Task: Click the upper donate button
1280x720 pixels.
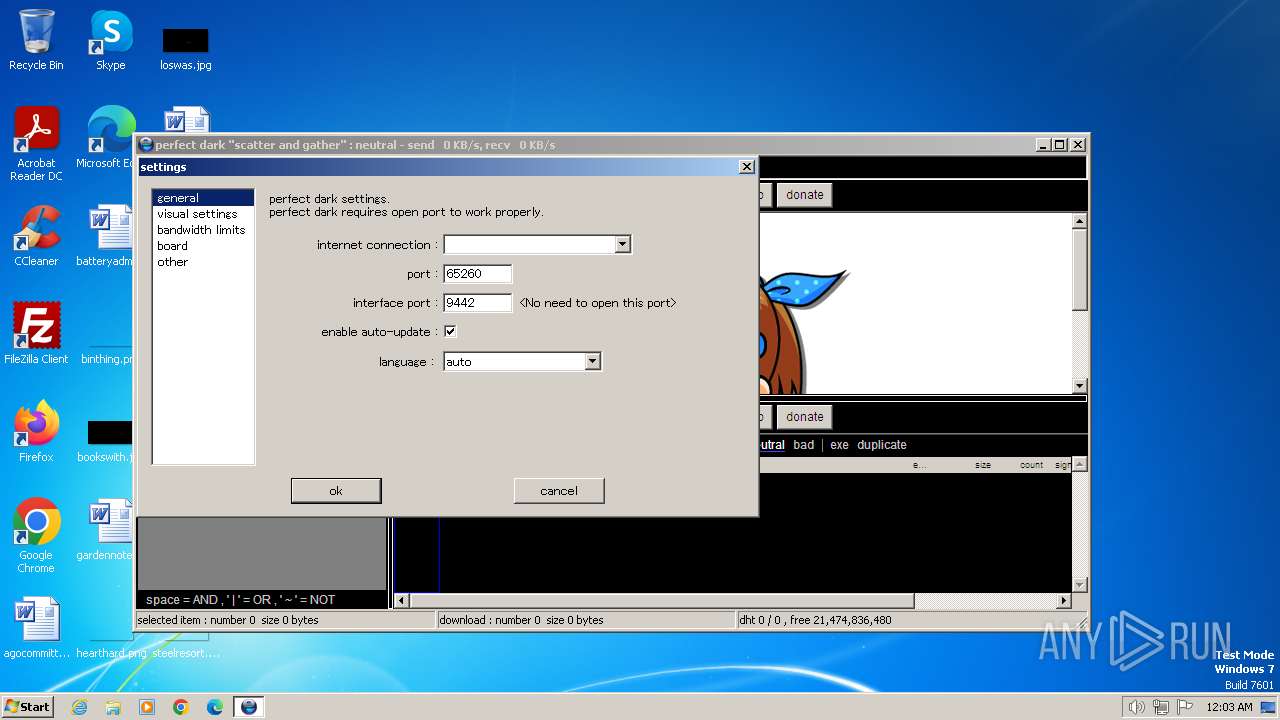Action: (805, 195)
